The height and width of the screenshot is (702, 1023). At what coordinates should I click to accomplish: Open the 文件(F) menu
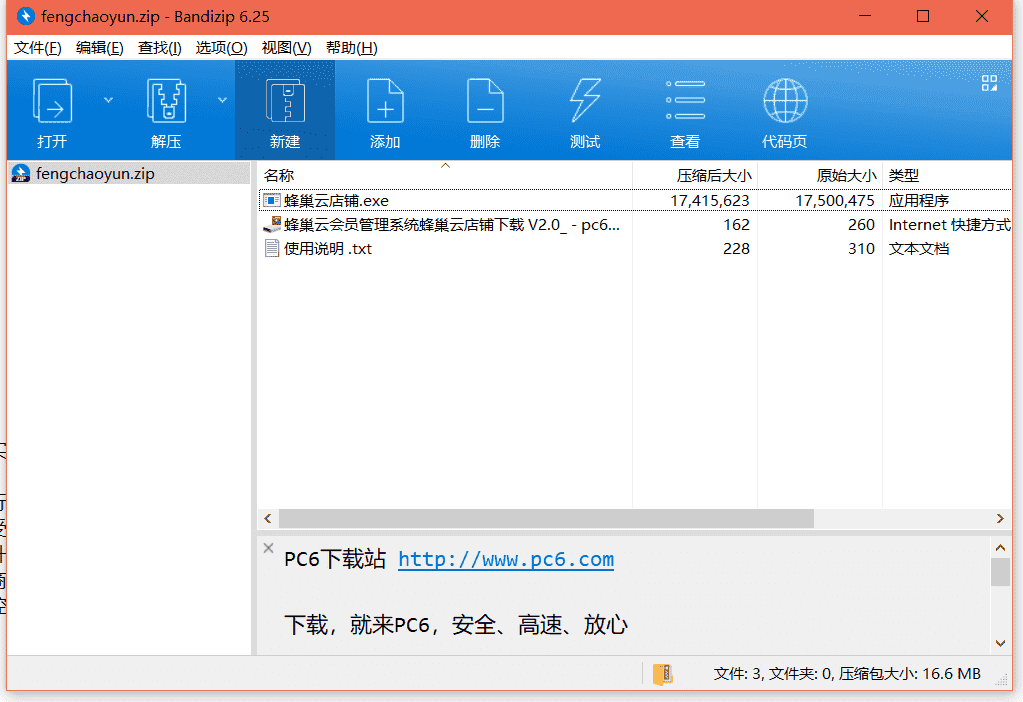click(x=38, y=48)
